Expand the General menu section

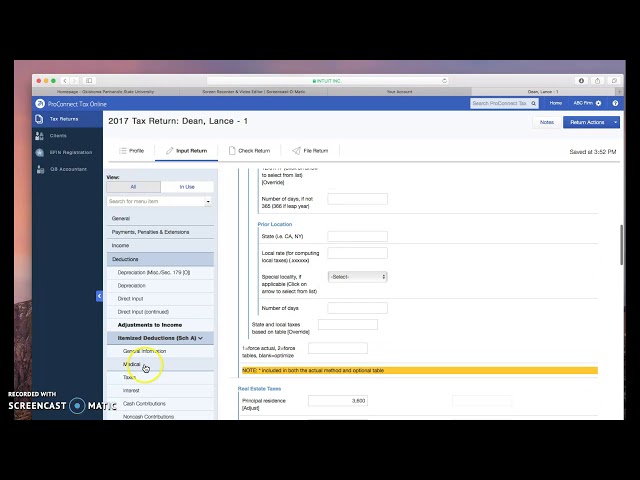point(160,218)
